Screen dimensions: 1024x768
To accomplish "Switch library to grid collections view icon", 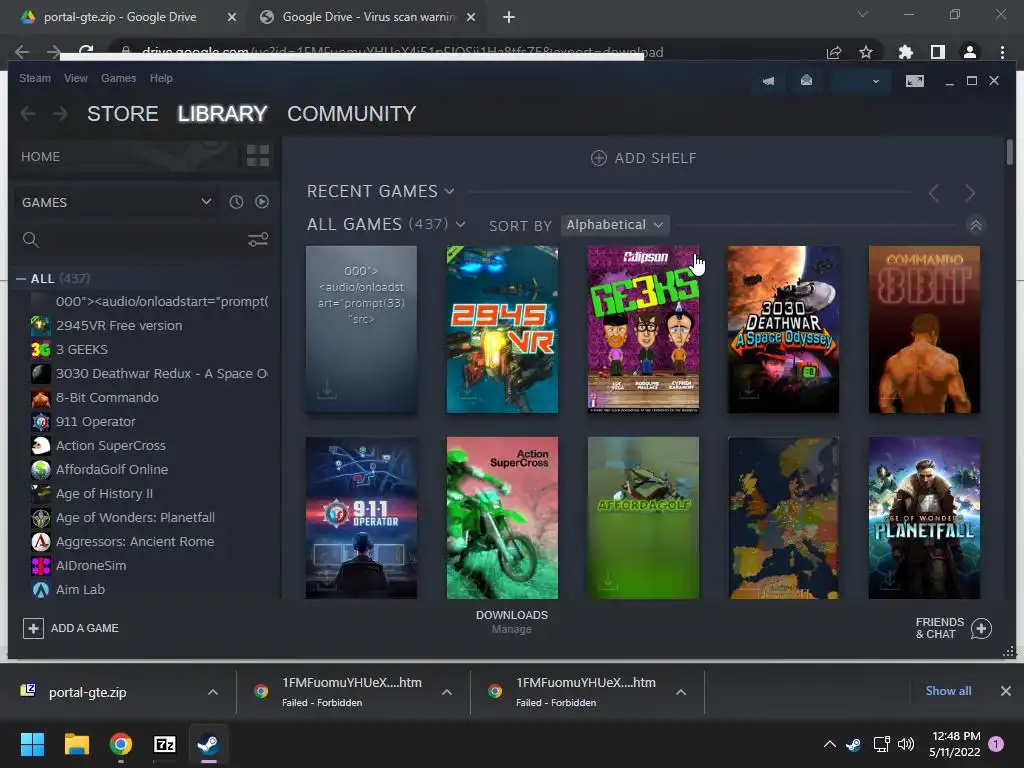I will pos(258,156).
